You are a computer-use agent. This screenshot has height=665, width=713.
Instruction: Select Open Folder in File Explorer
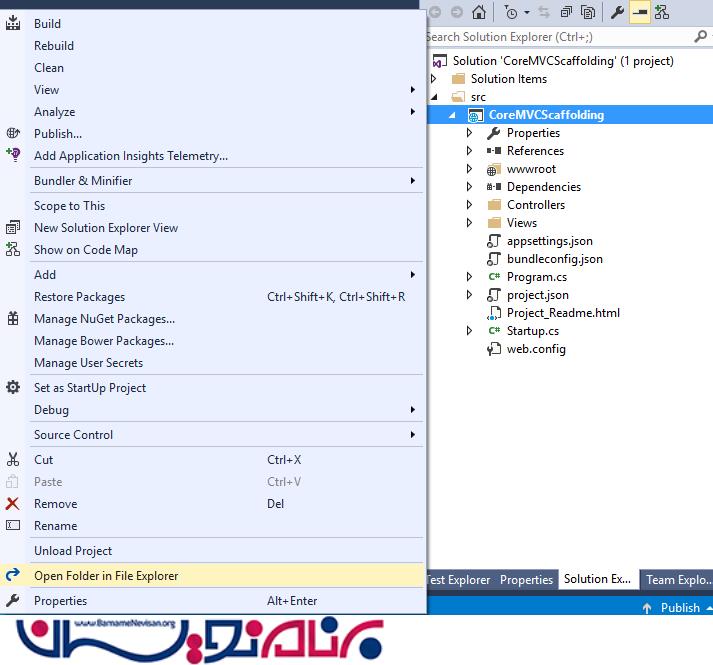pos(106,576)
